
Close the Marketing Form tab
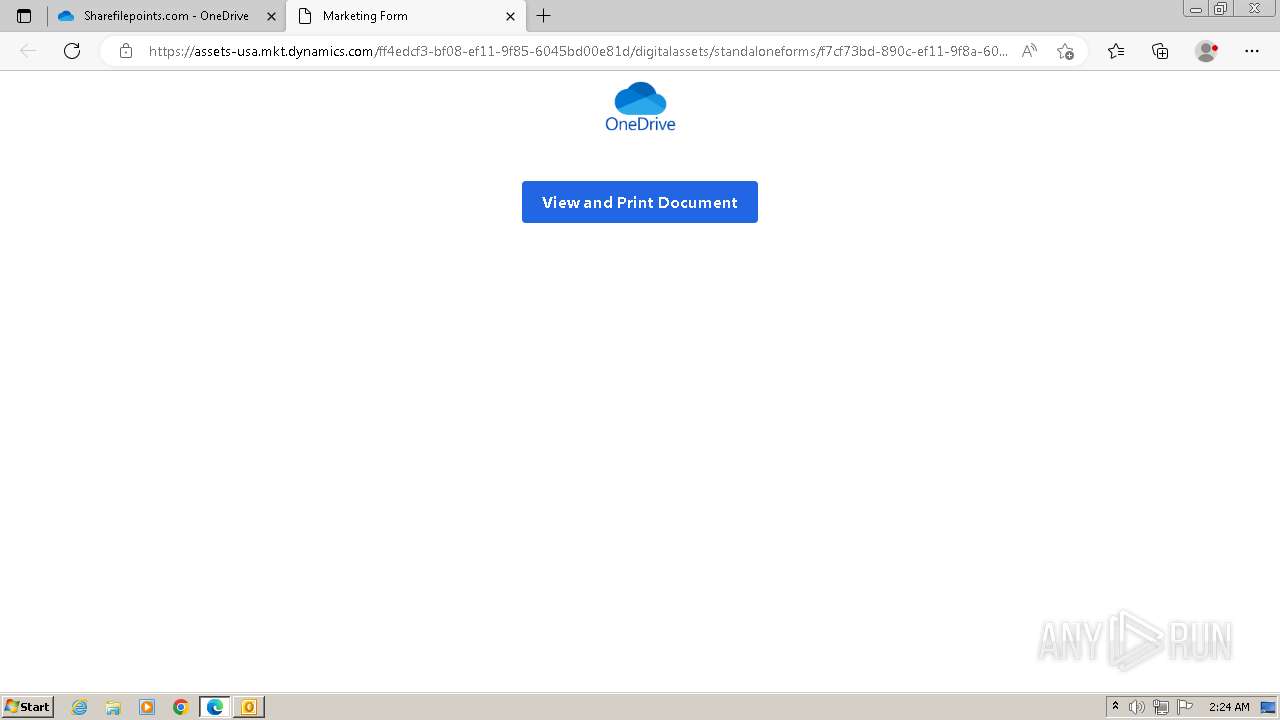click(x=510, y=16)
